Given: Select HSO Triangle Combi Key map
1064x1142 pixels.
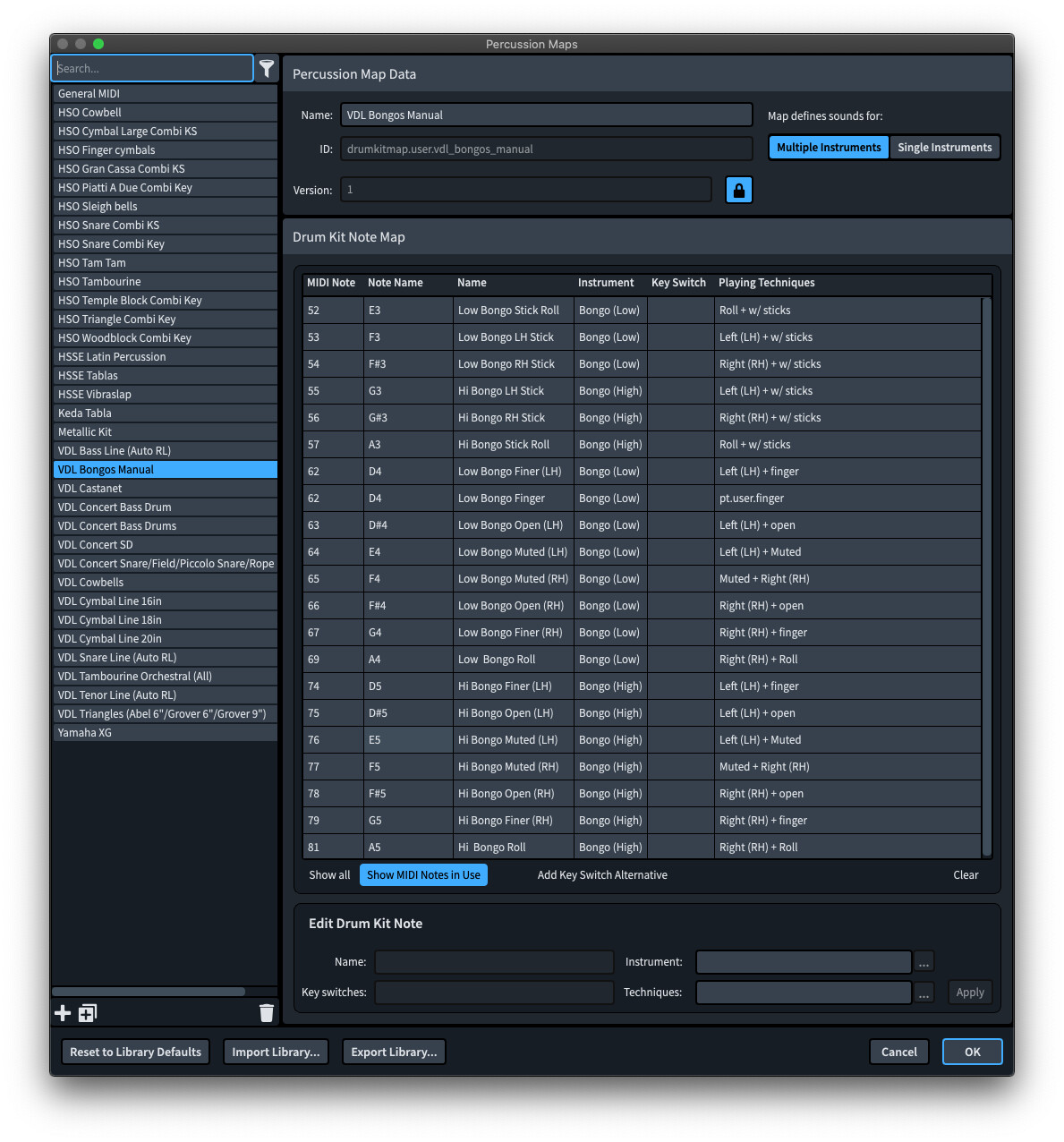Looking at the screenshot, I should click(165, 319).
